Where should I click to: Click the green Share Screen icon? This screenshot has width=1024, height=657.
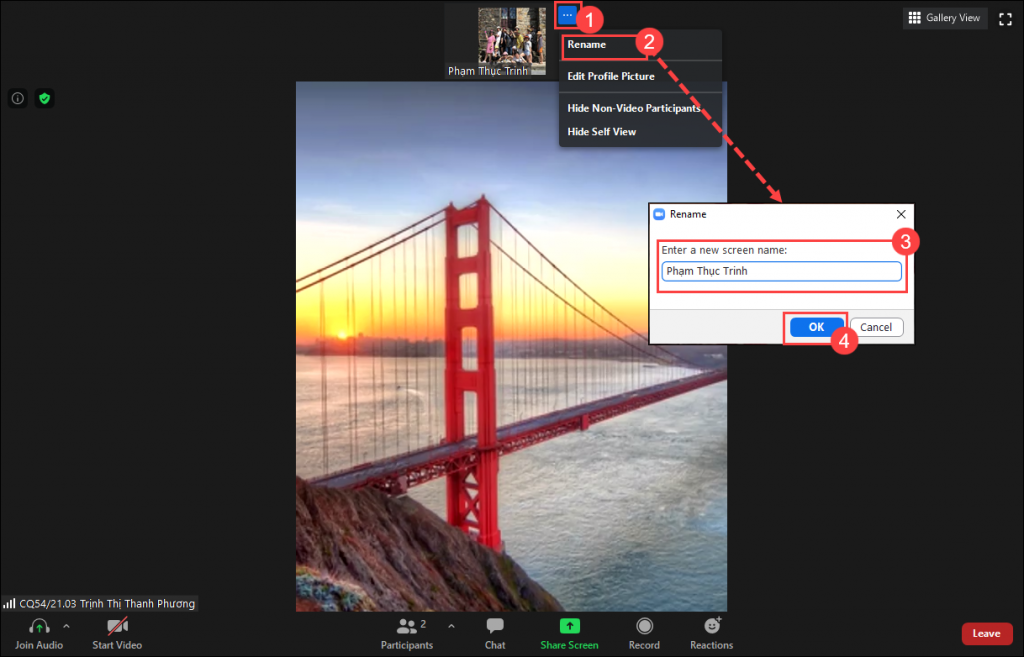pos(569,626)
